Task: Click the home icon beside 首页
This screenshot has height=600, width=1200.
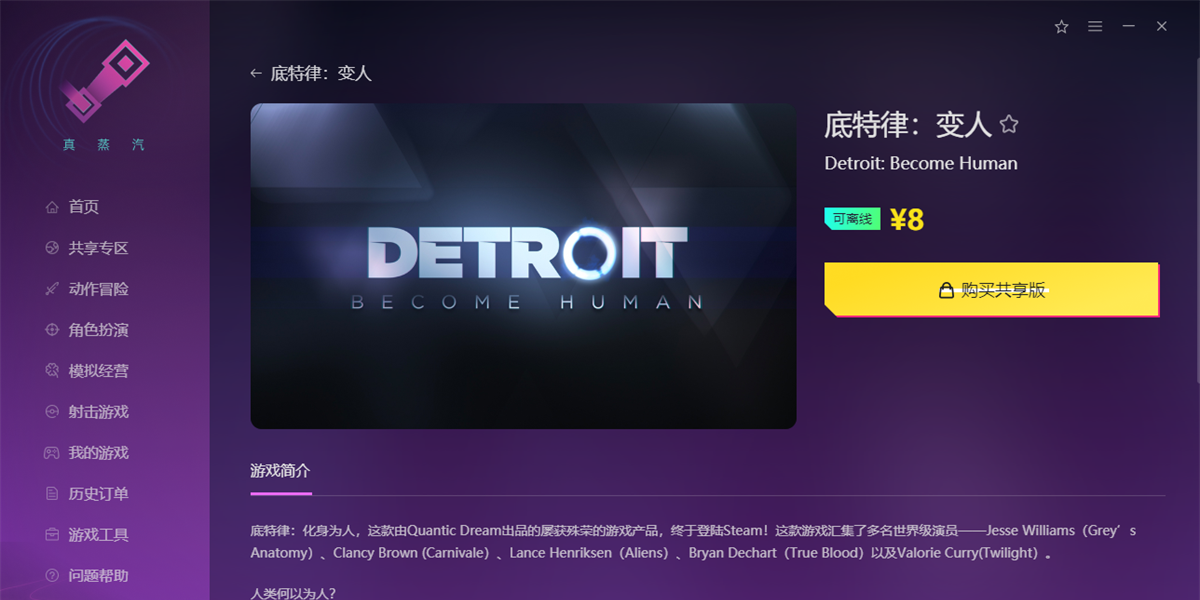Action: 52,207
